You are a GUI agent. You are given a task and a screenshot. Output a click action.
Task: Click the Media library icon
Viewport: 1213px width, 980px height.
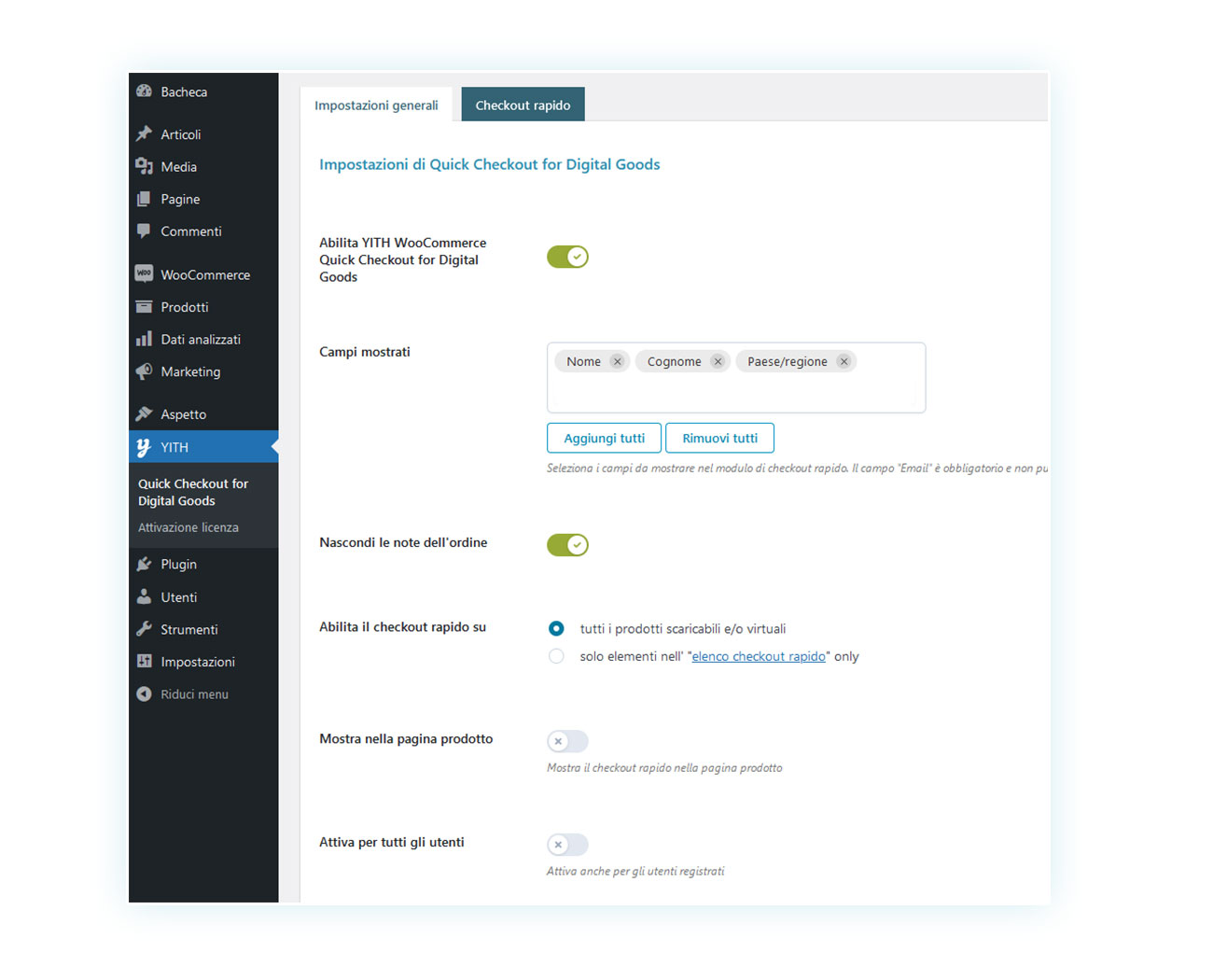[x=144, y=166]
